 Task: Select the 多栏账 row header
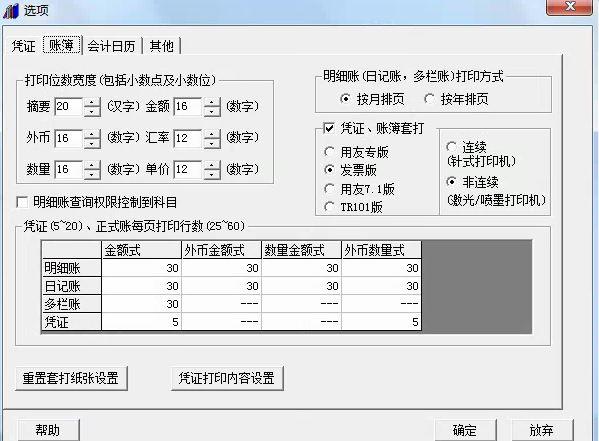click(71, 304)
